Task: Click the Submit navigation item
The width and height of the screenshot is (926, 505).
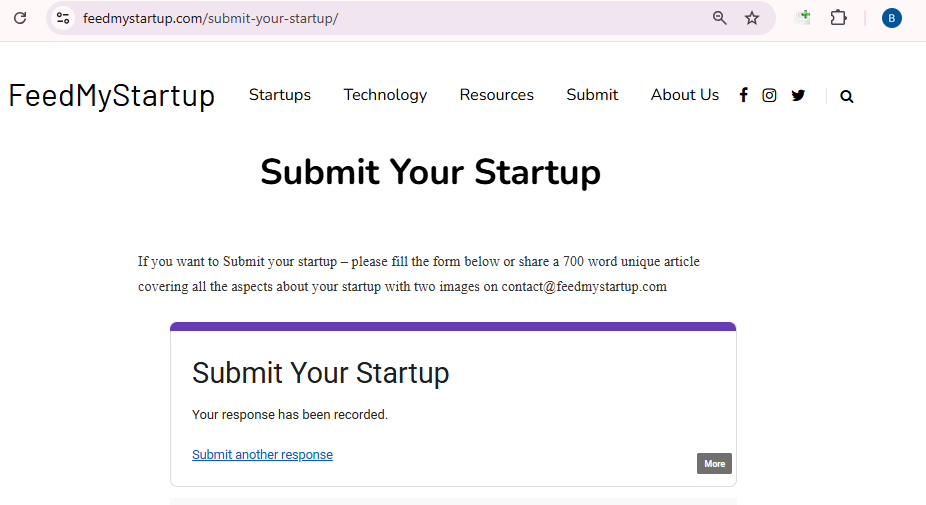Action: 592,95
